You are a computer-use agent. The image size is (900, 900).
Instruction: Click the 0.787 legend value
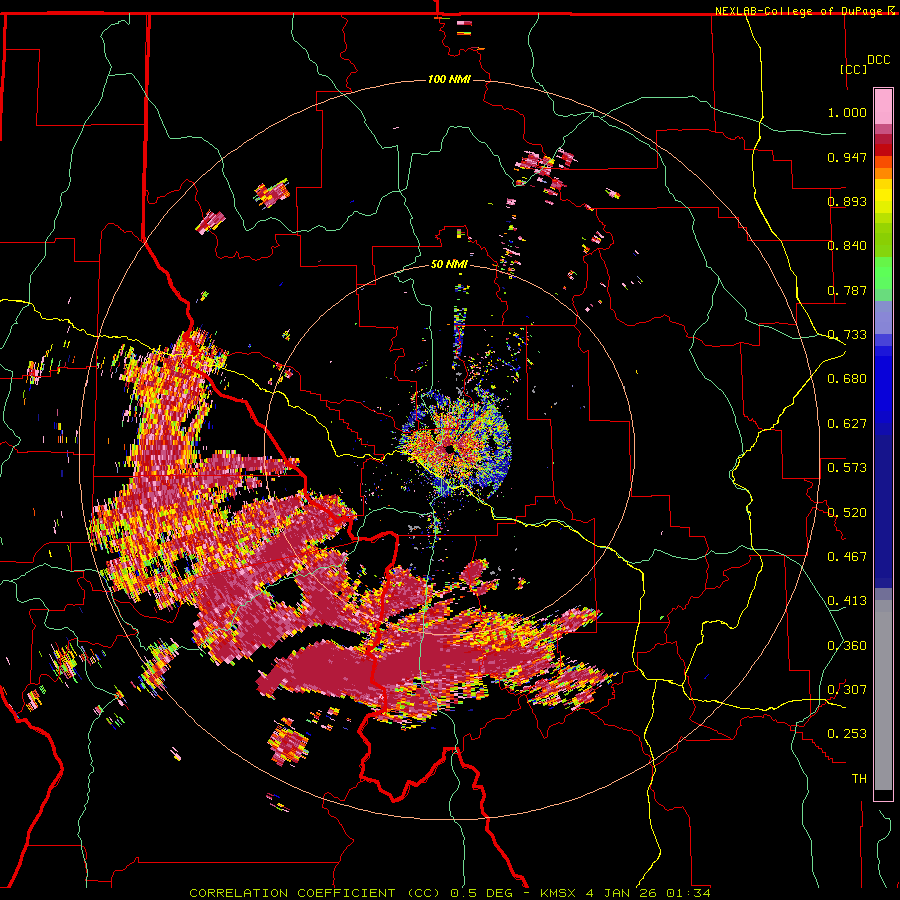pos(847,290)
